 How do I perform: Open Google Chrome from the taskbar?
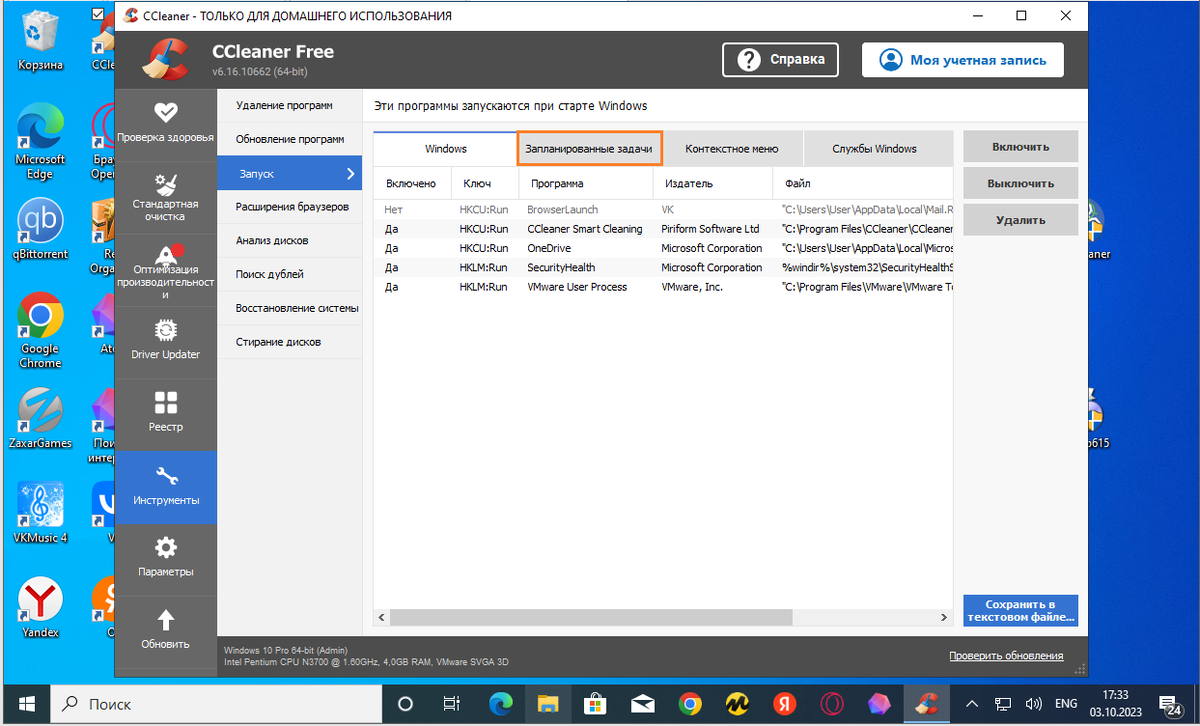tap(689, 704)
